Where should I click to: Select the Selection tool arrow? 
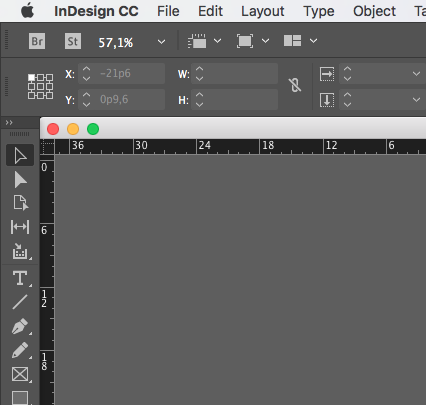(20, 155)
